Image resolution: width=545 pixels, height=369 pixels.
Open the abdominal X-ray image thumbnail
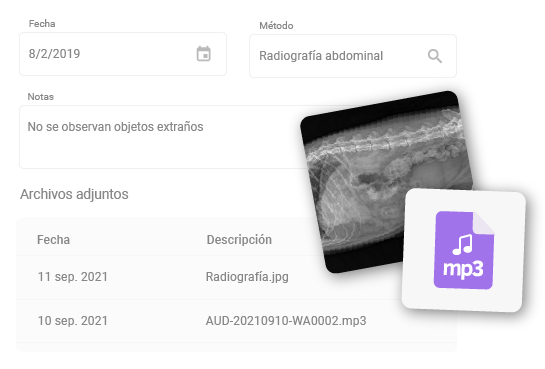386,182
